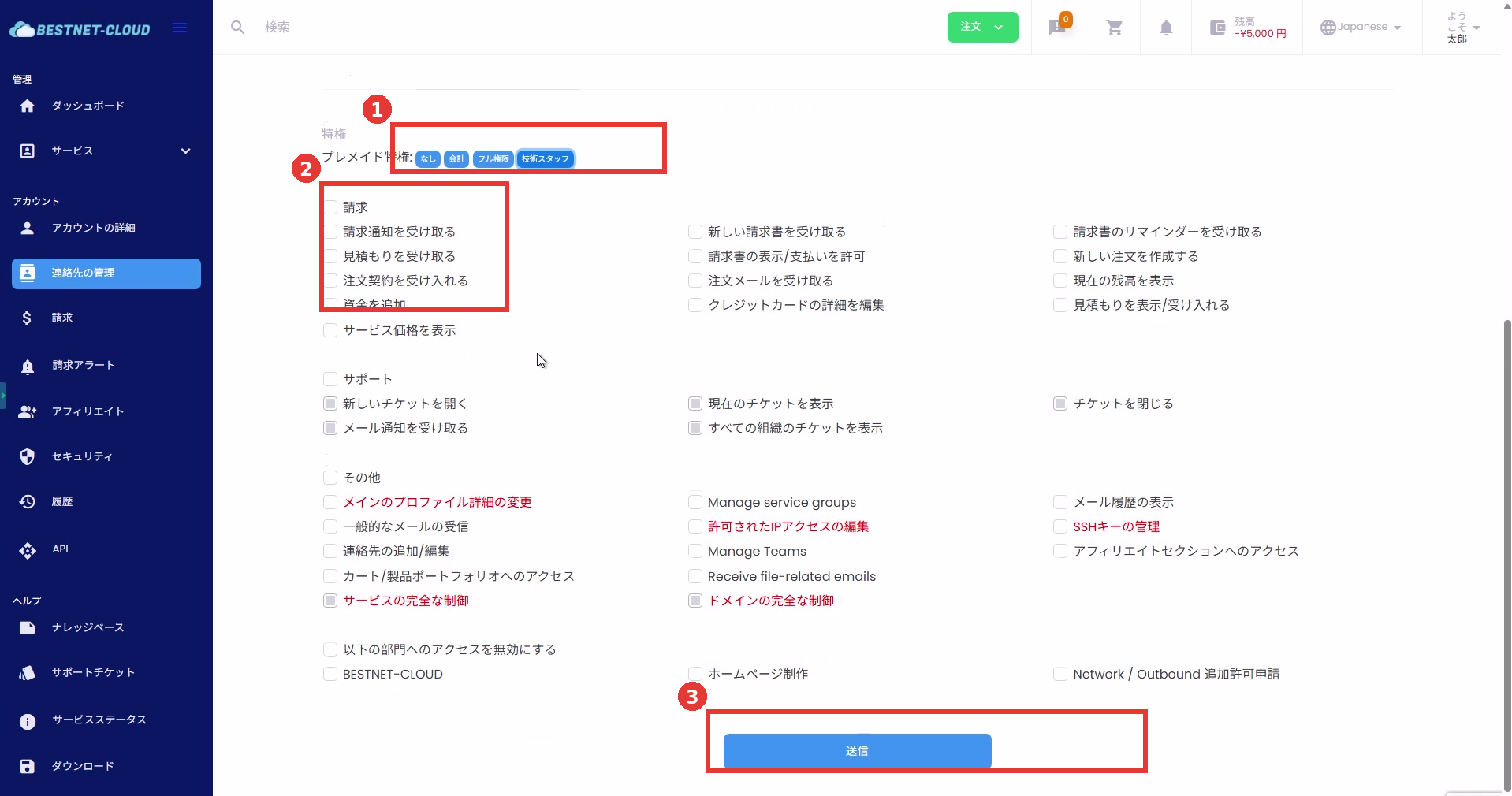Toggle the hamburger sidebar menu icon
The height and width of the screenshot is (796, 1512).
point(180,28)
